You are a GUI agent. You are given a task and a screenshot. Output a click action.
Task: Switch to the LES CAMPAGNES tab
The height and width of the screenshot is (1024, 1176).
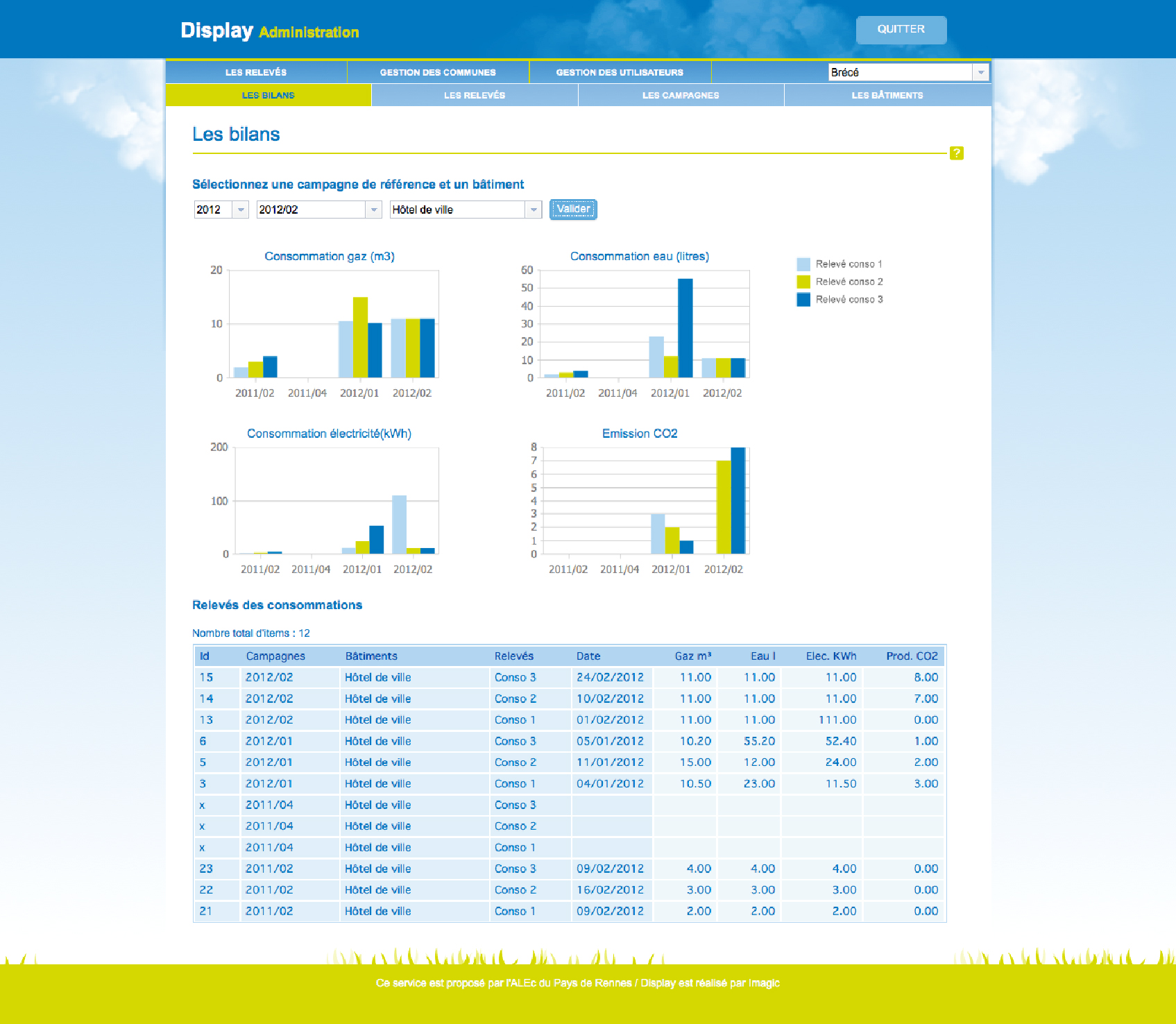[681, 95]
